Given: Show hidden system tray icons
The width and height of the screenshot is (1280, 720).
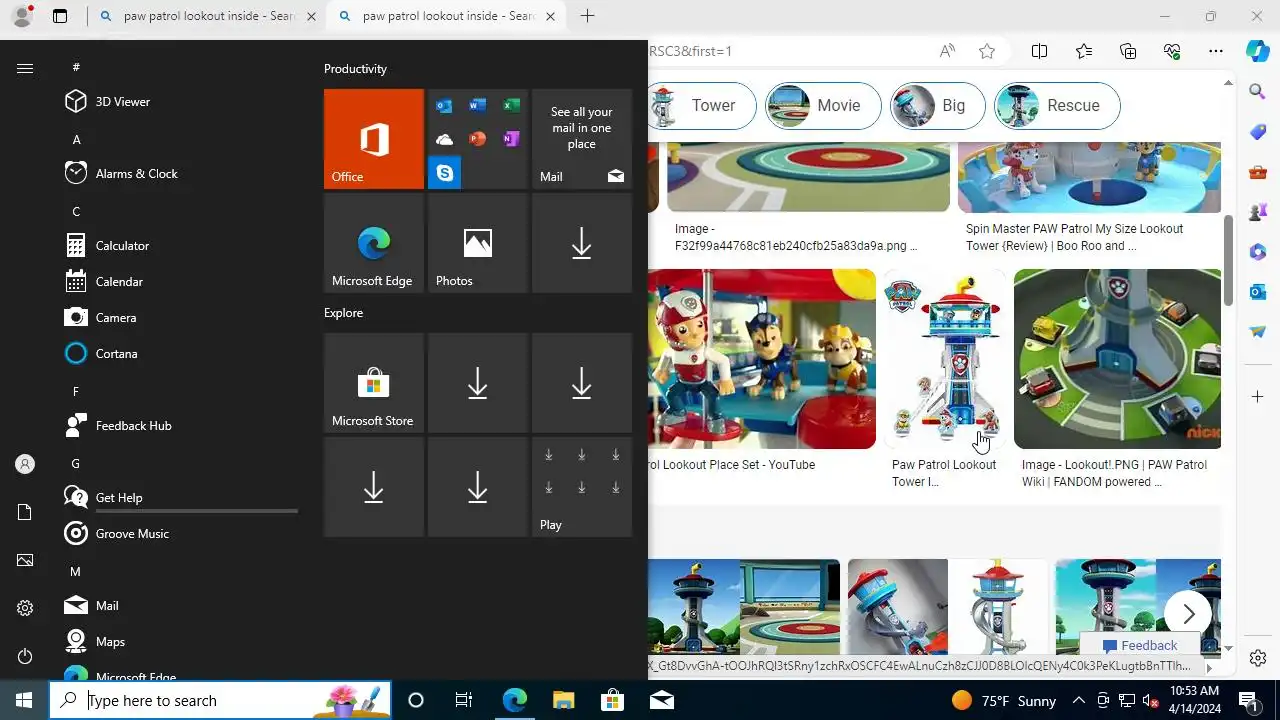Looking at the screenshot, I should 1079,700.
